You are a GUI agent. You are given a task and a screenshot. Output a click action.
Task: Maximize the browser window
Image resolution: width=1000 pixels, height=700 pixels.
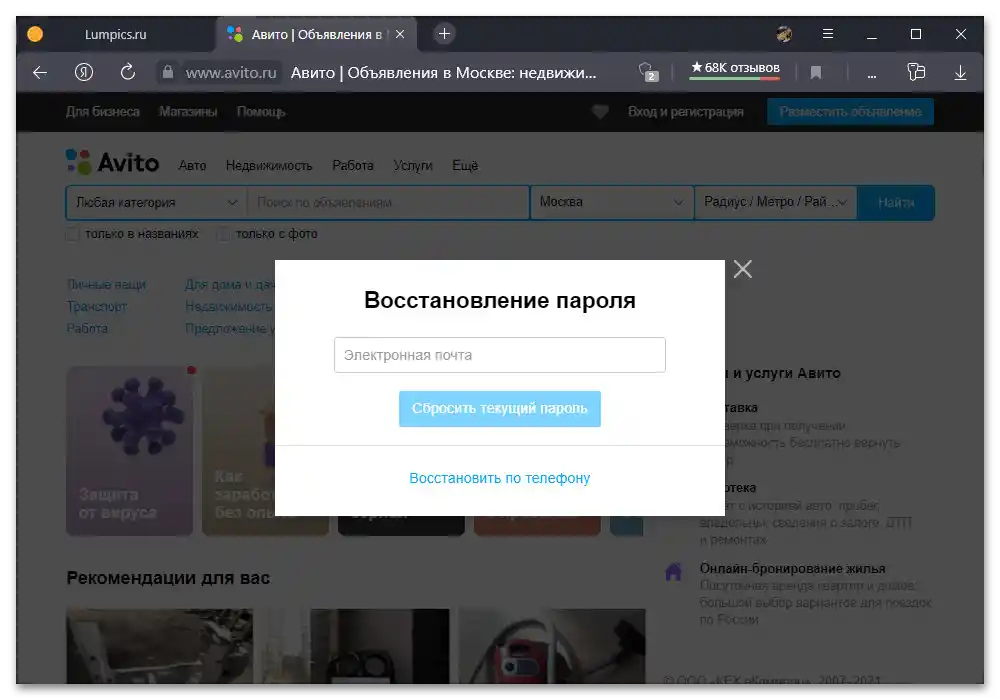(916, 34)
